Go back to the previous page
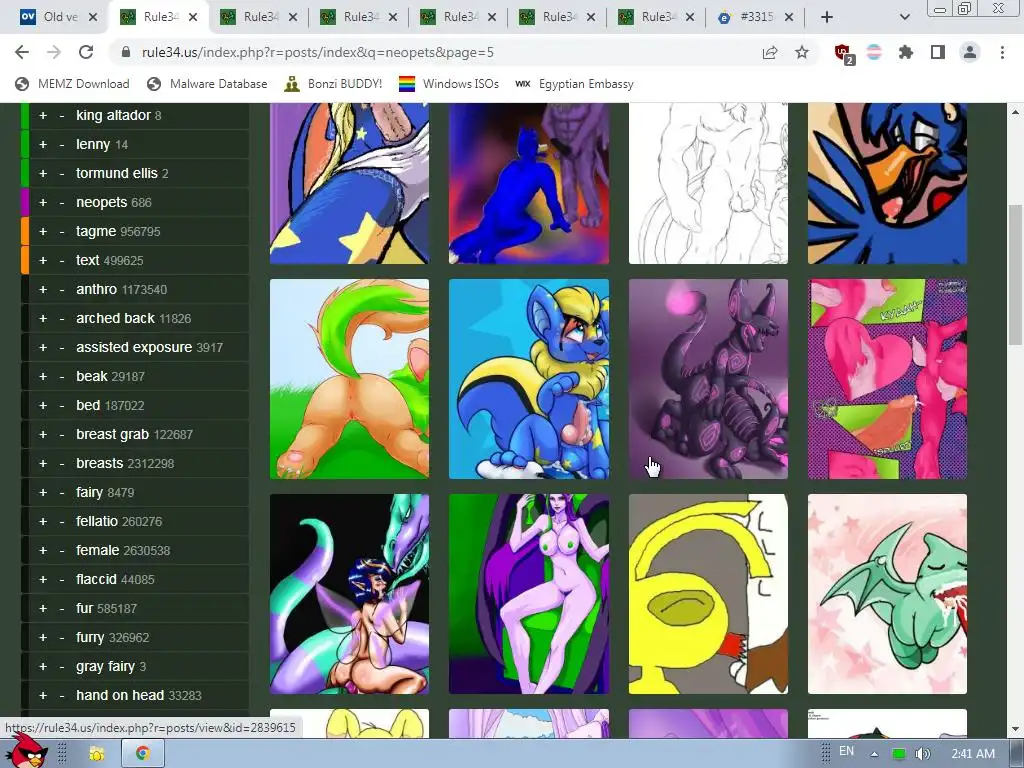This screenshot has height=768, width=1024. (x=22, y=52)
